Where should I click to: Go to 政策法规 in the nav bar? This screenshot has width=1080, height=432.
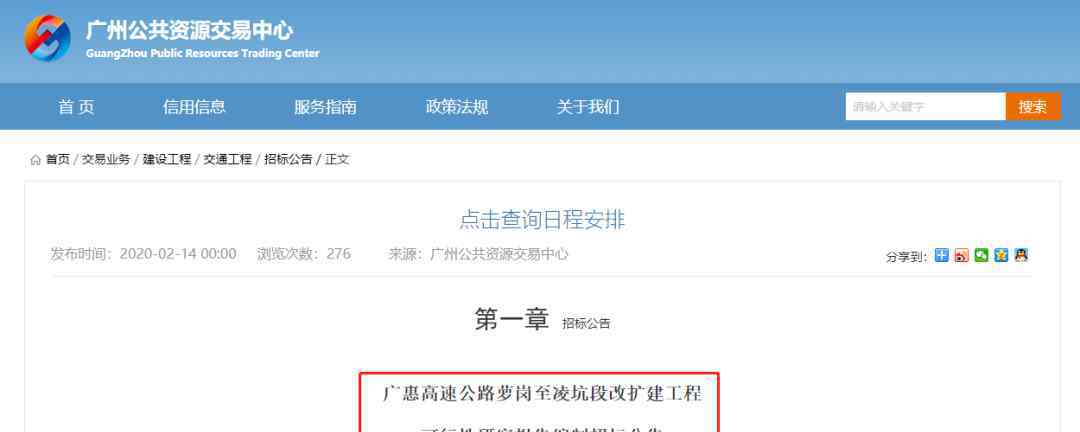(457, 107)
